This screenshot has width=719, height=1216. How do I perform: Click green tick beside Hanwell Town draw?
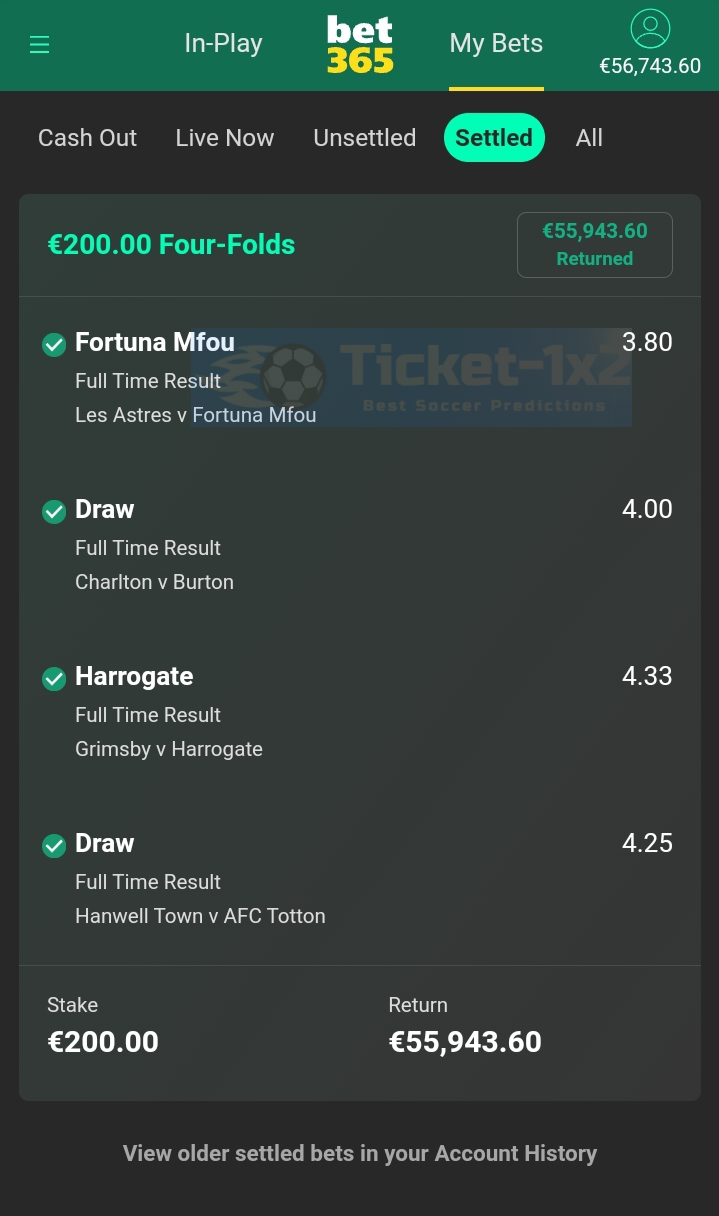pos(54,845)
